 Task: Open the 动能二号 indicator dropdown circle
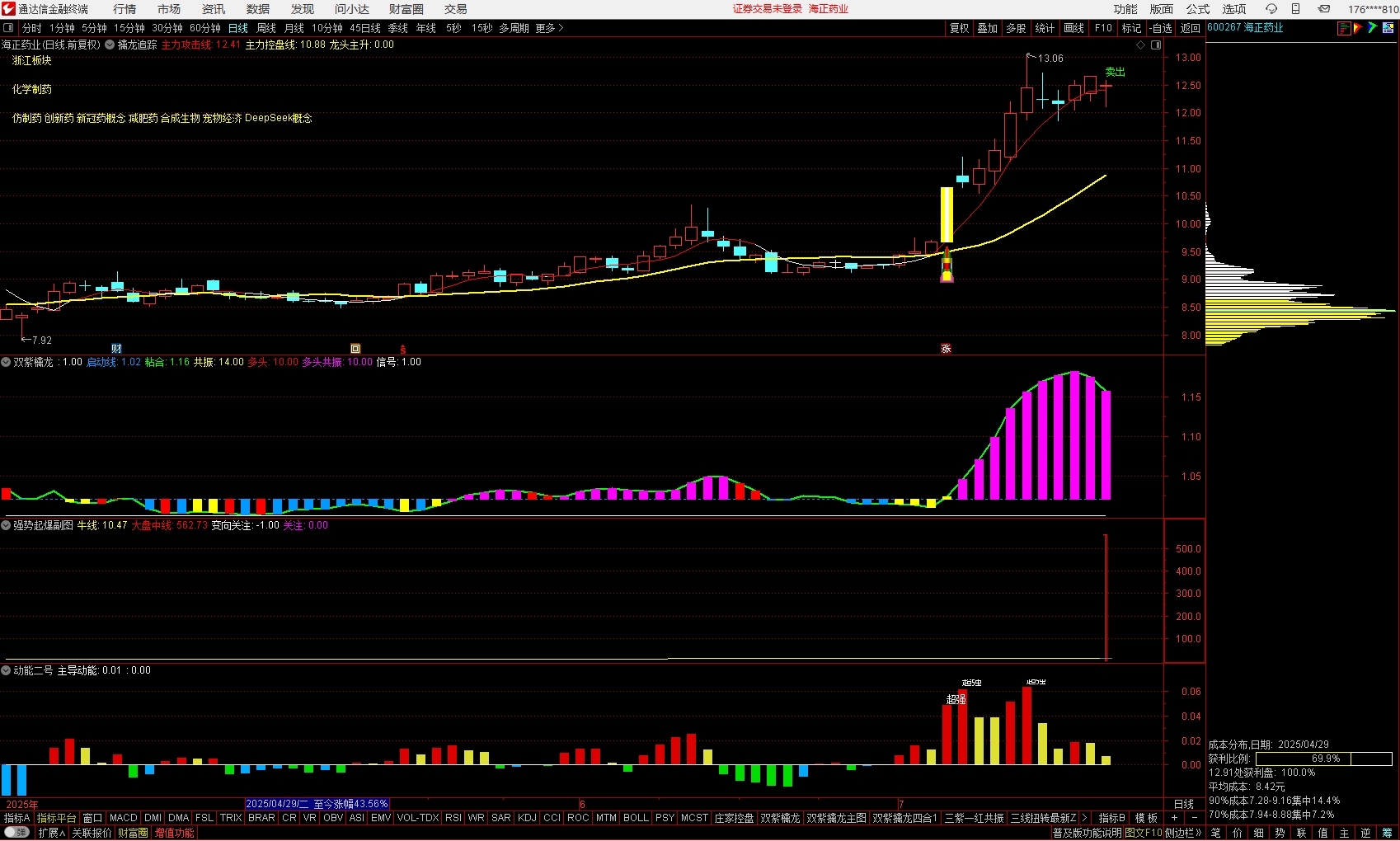point(6,670)
